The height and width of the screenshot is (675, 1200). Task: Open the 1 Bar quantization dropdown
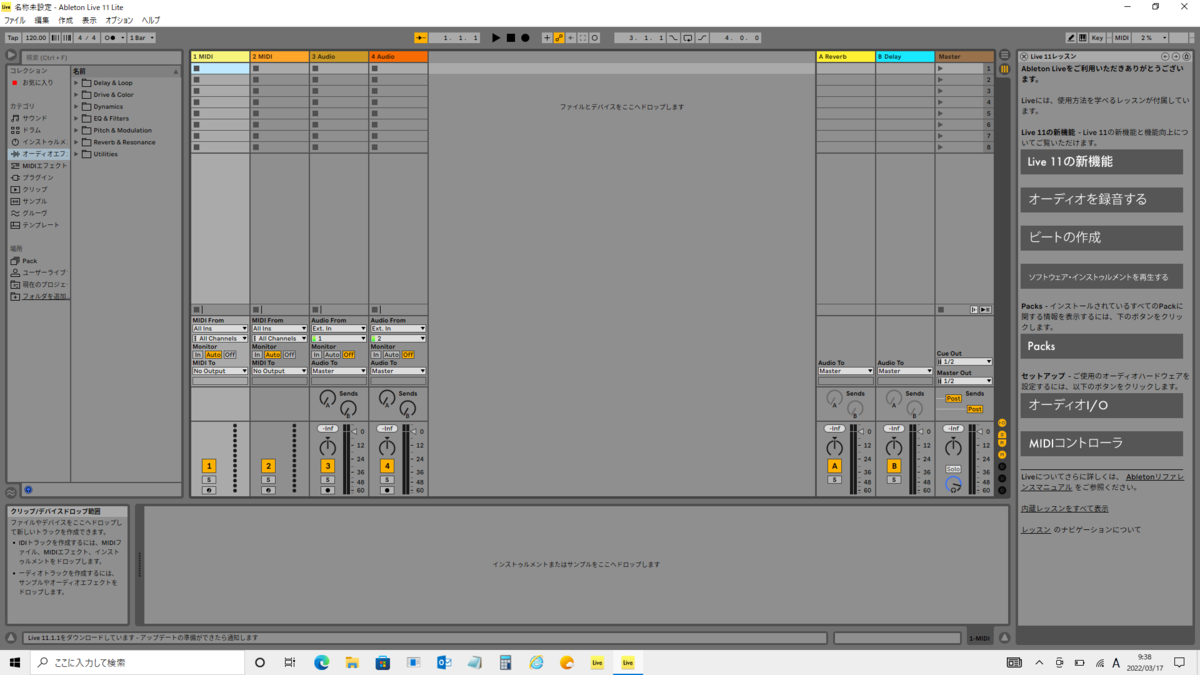(142, 38)
